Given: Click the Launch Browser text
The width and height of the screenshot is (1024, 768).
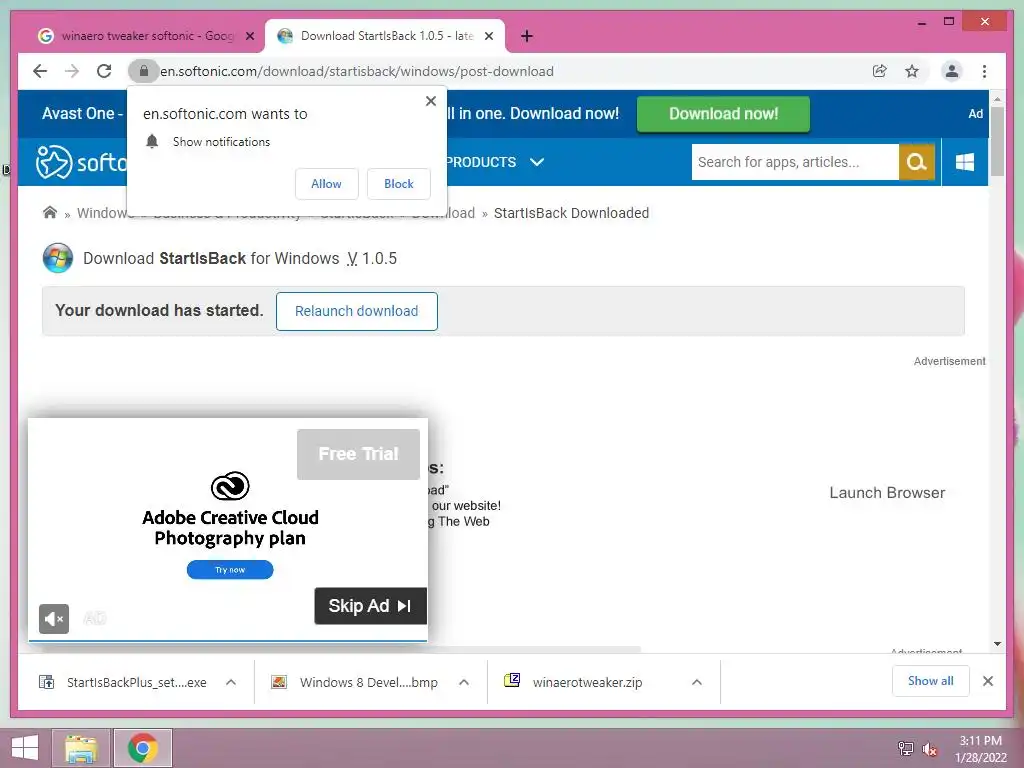Looking at the screenshot, I should pyautogui.click(x=887, y=493).
